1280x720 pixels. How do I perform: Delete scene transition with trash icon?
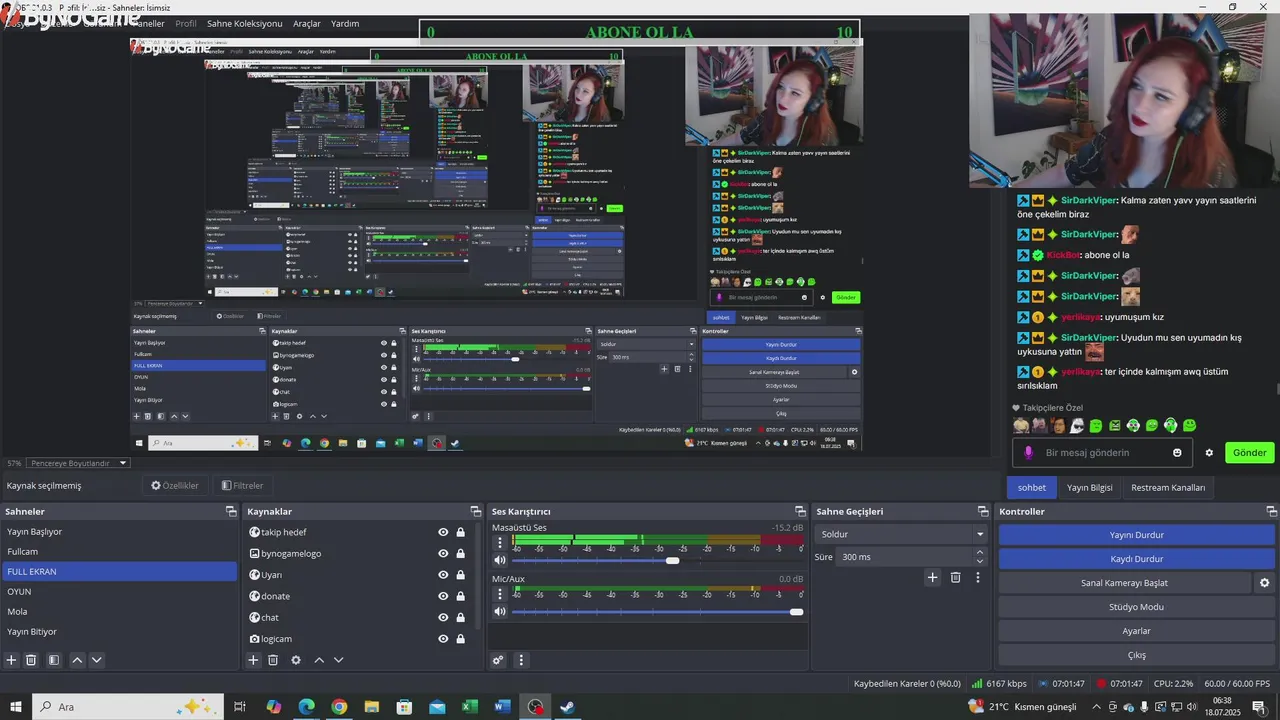coord(955,577)
